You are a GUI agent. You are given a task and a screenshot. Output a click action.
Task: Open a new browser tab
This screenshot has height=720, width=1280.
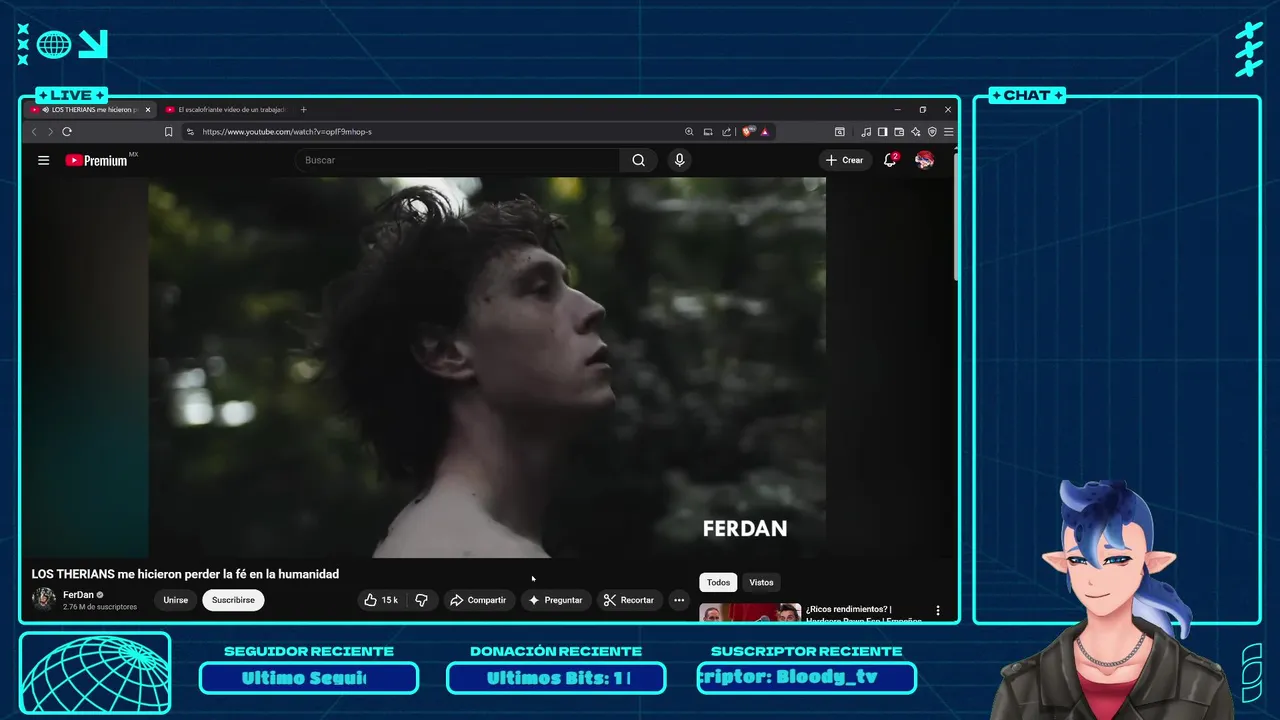pyautogui.click(x=304, y=109)
